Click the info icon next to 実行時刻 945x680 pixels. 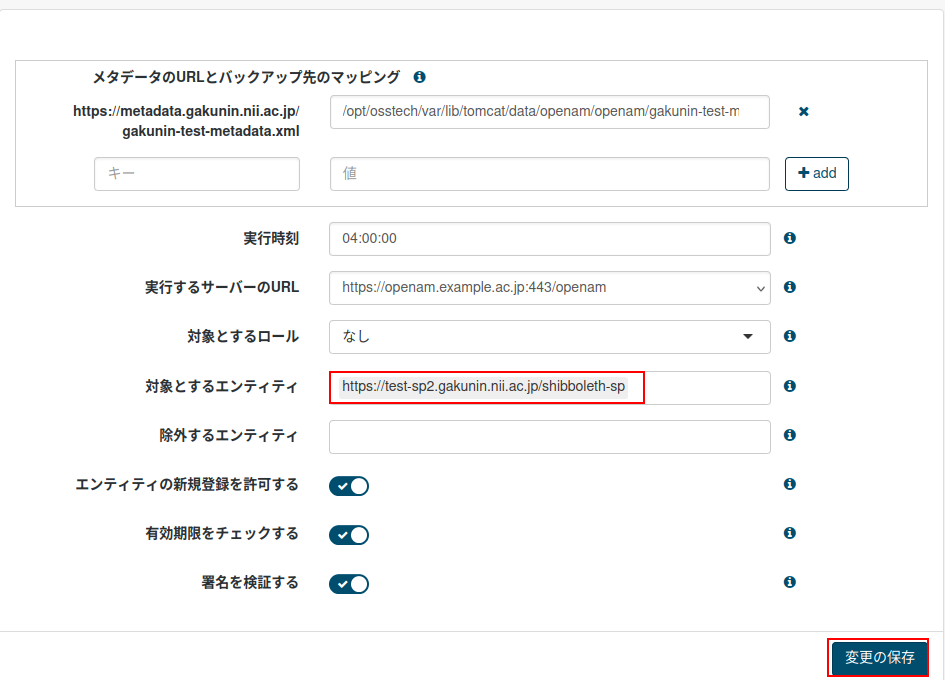789,239
